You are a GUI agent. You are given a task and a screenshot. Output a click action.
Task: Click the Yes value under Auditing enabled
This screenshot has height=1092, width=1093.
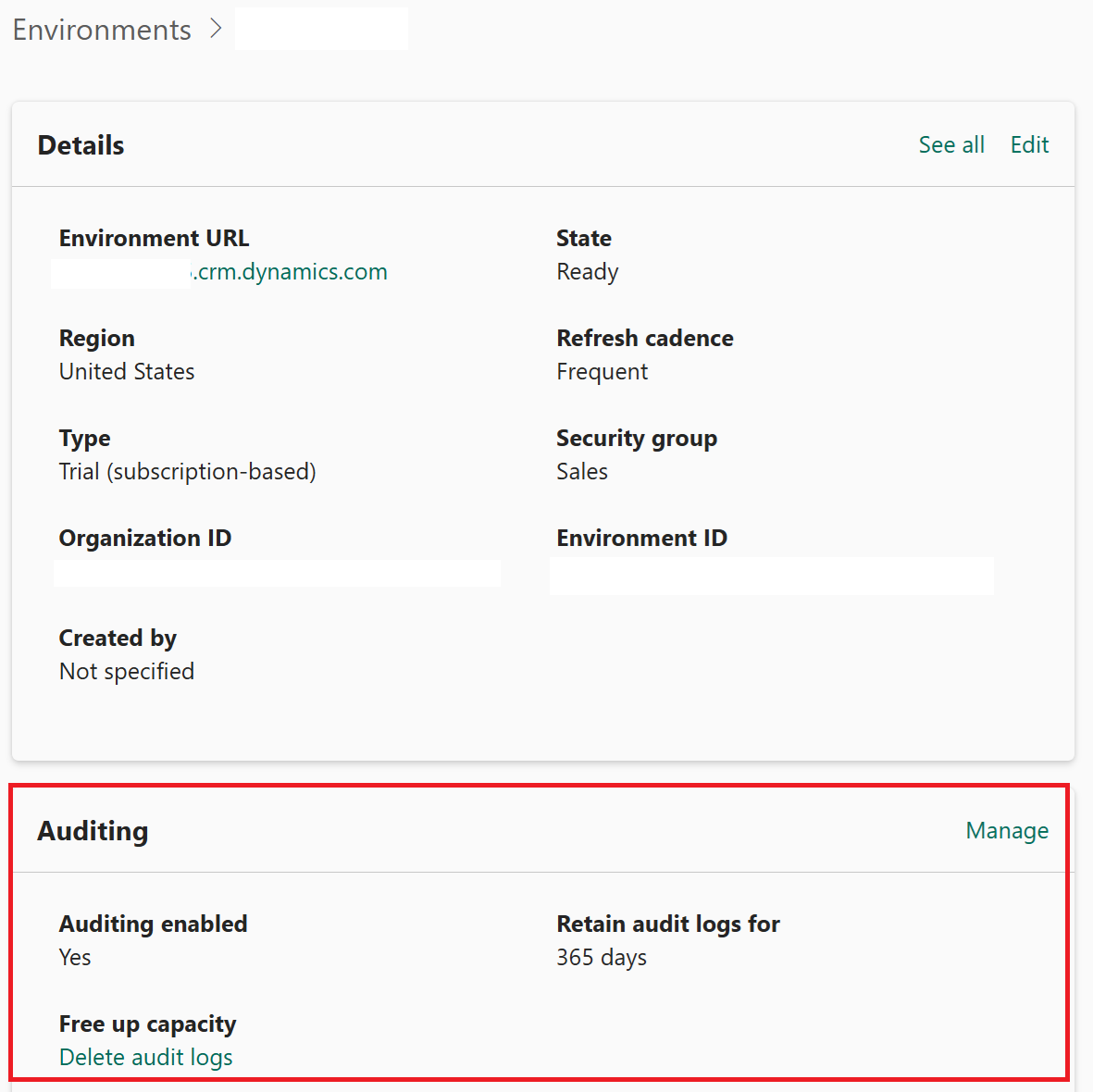[75, 958]
